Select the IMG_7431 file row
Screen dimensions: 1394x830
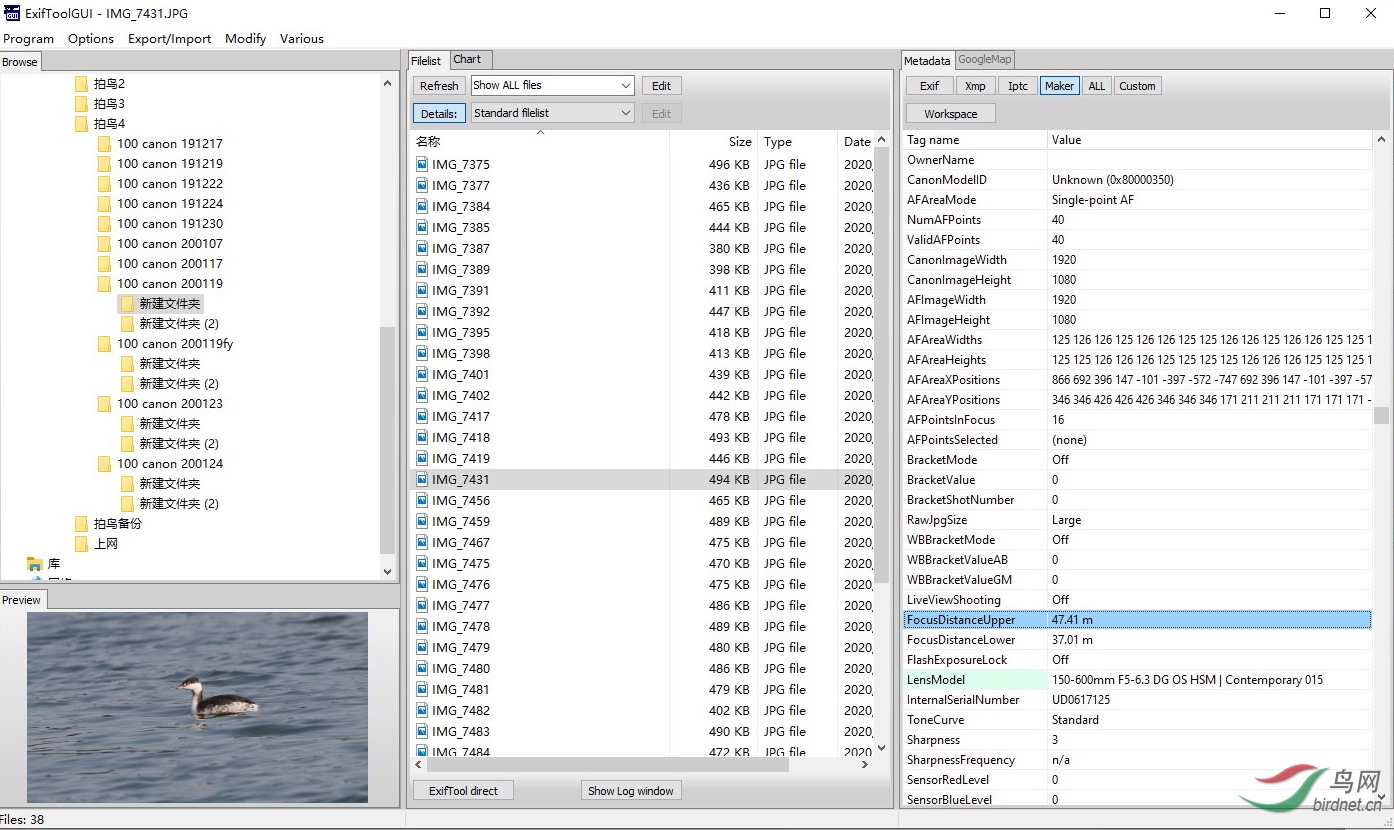pos(642,479)
